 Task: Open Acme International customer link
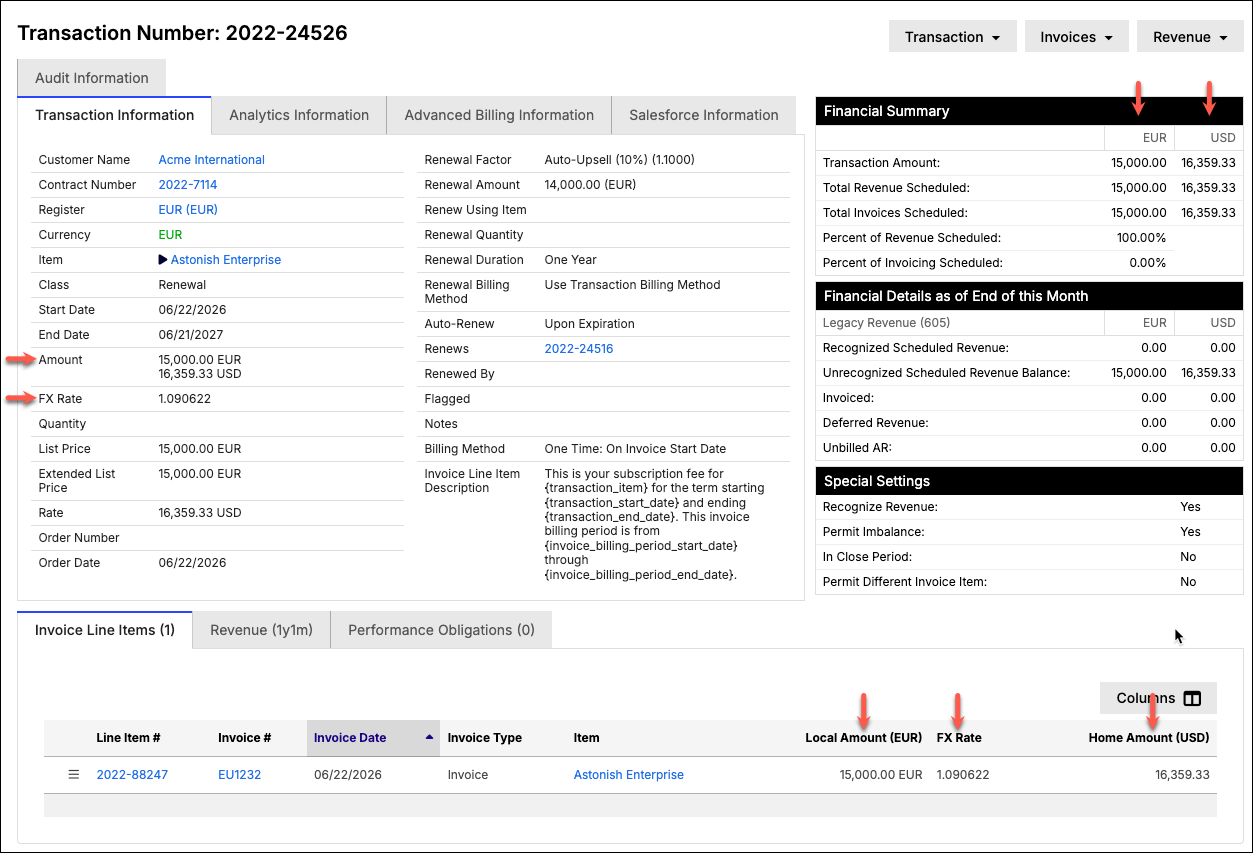click(x=212, y=160)
